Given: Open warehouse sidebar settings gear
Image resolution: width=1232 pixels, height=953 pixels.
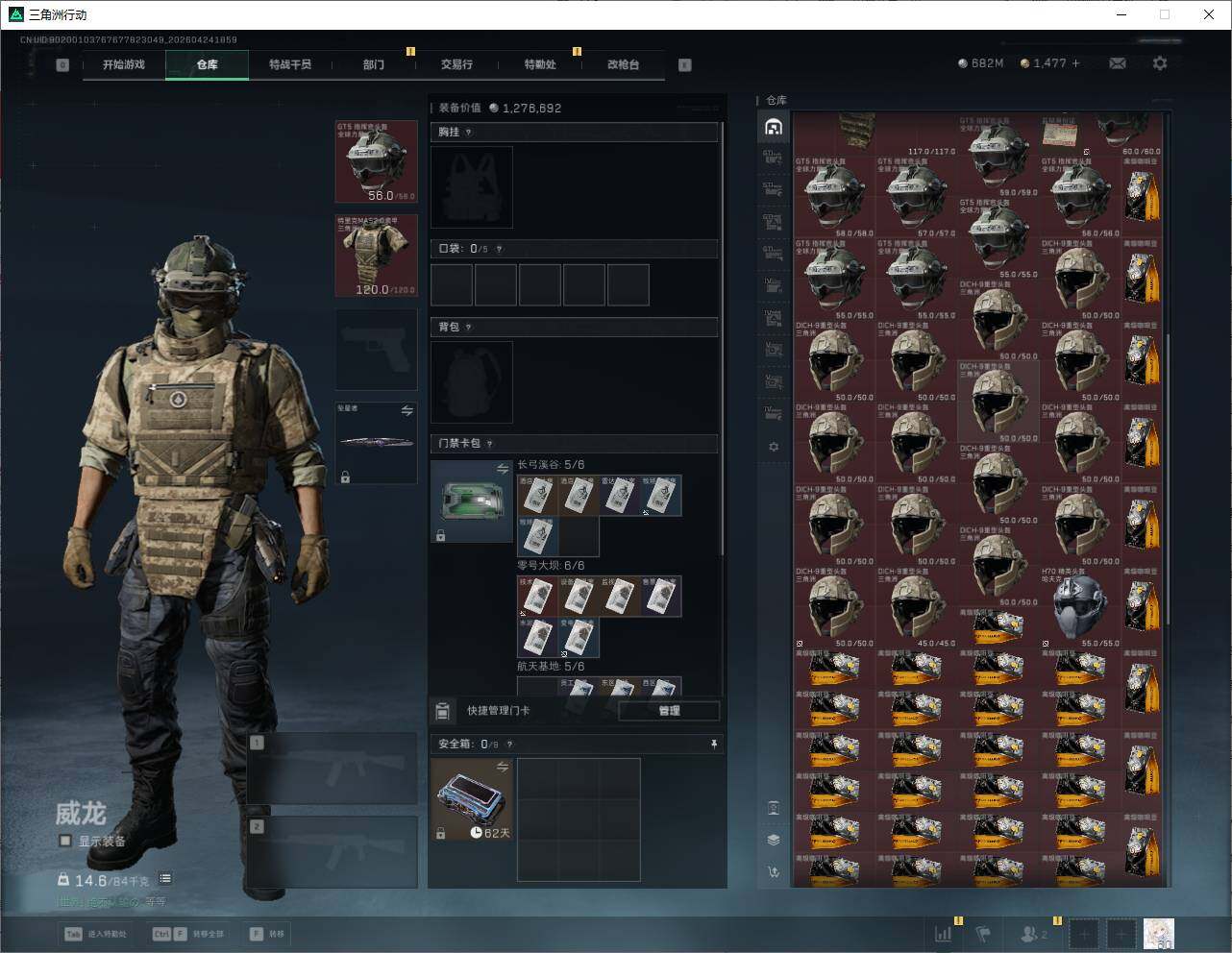Looking at the screenshot, I should coord(773,447).
